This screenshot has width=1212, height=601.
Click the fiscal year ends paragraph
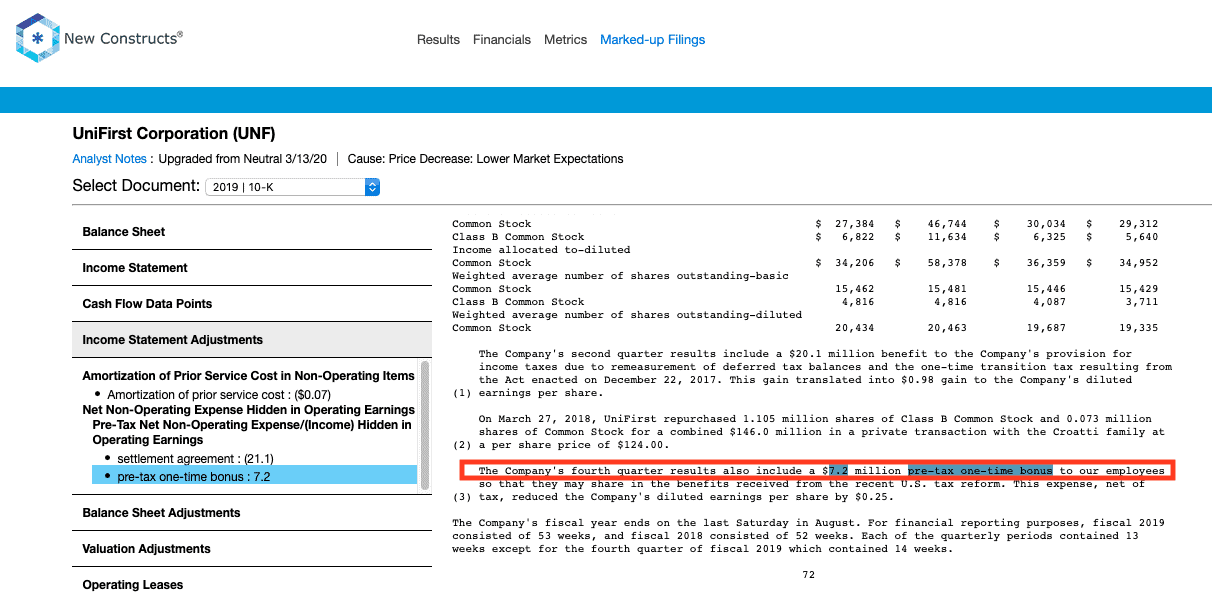point(808,536)
